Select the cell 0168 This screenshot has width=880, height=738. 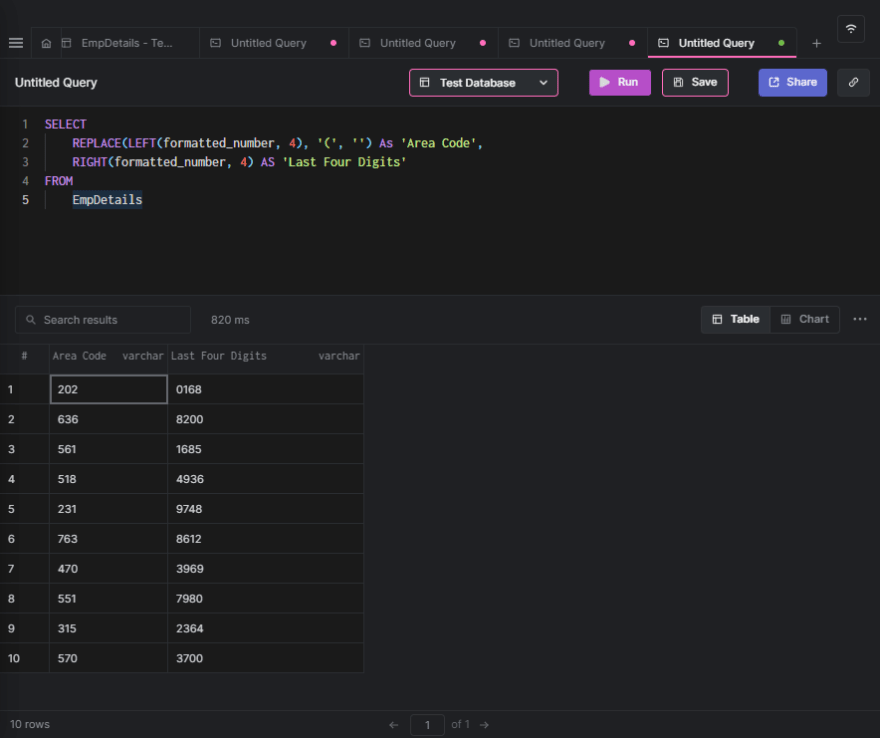pos(265,389)
